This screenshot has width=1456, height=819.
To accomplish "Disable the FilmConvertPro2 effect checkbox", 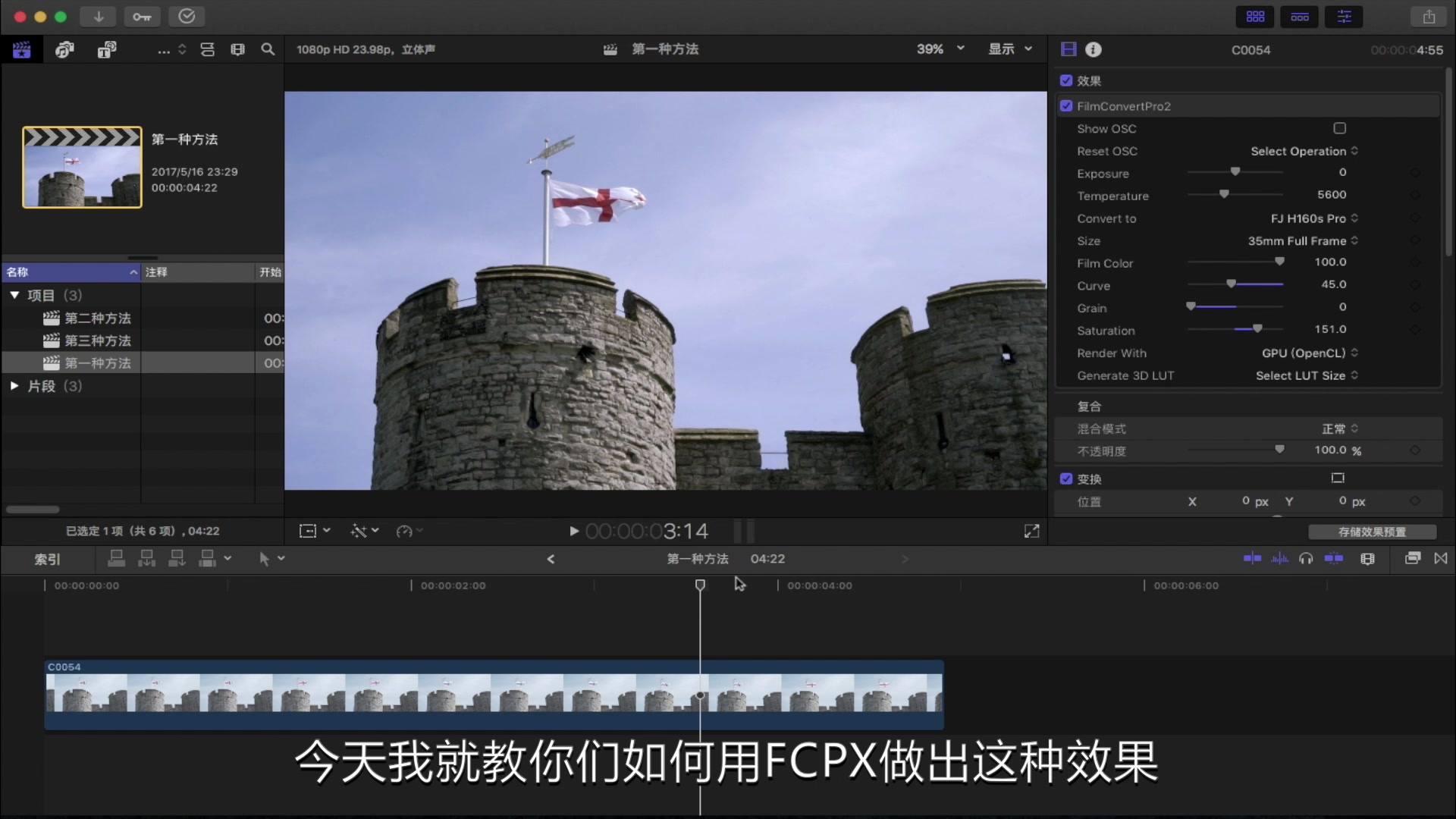I will 1066,106.
